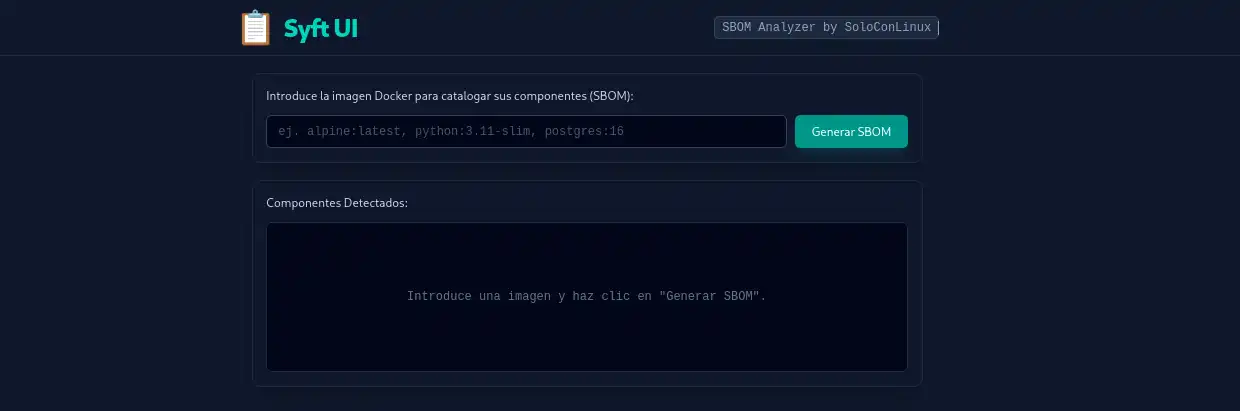
Task: Click the SBOM Analyzer by SoloConLinux badge
Action: [x=826, y=28]
